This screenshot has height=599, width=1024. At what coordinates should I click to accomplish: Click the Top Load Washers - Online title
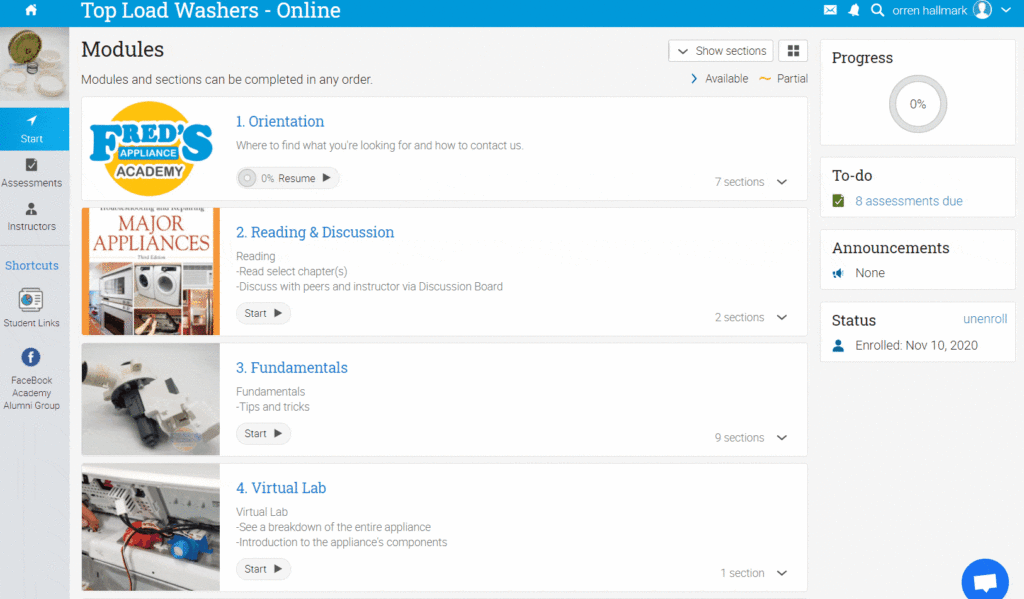click(x=210, y=10)
